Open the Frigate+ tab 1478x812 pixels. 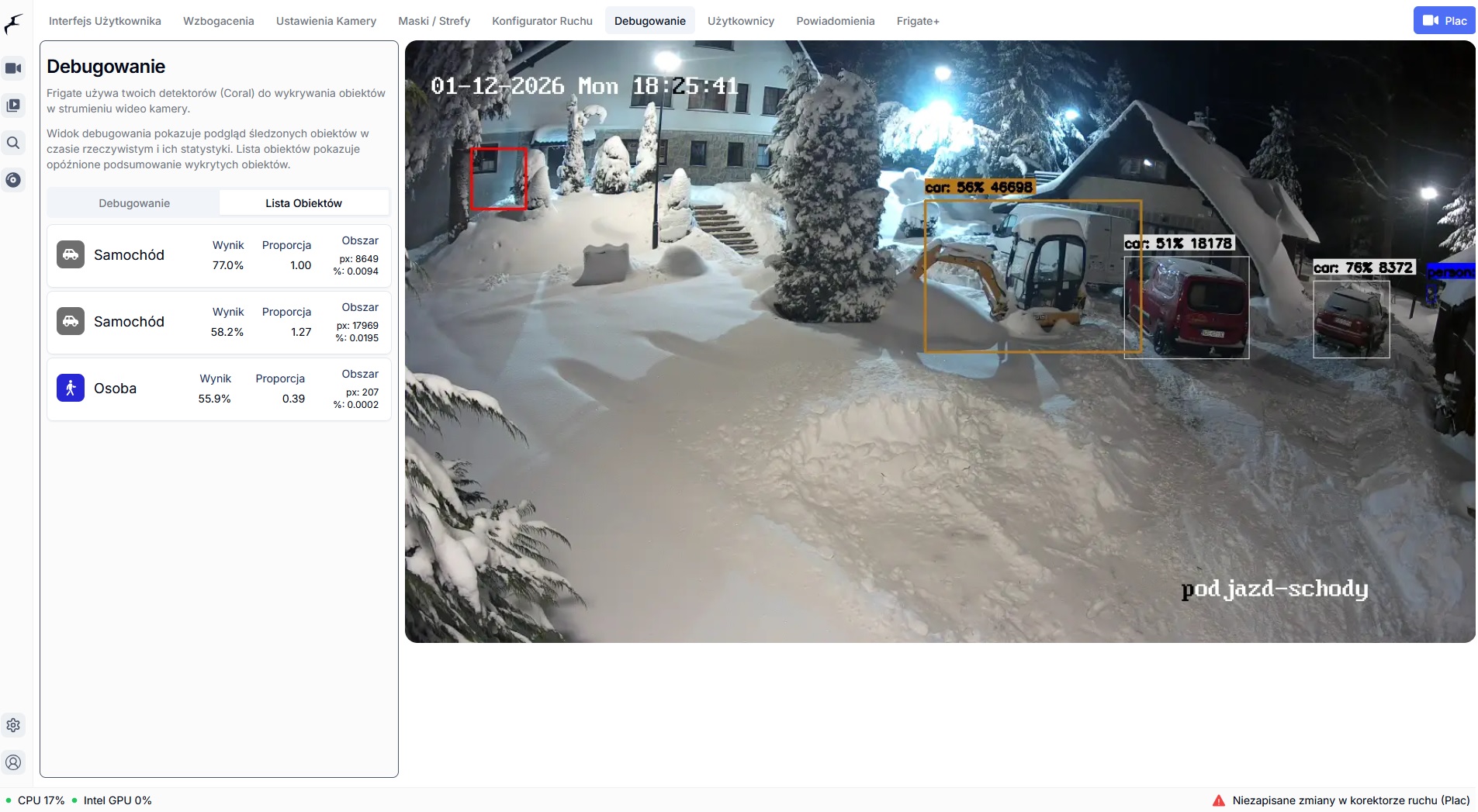click(917, 21)
